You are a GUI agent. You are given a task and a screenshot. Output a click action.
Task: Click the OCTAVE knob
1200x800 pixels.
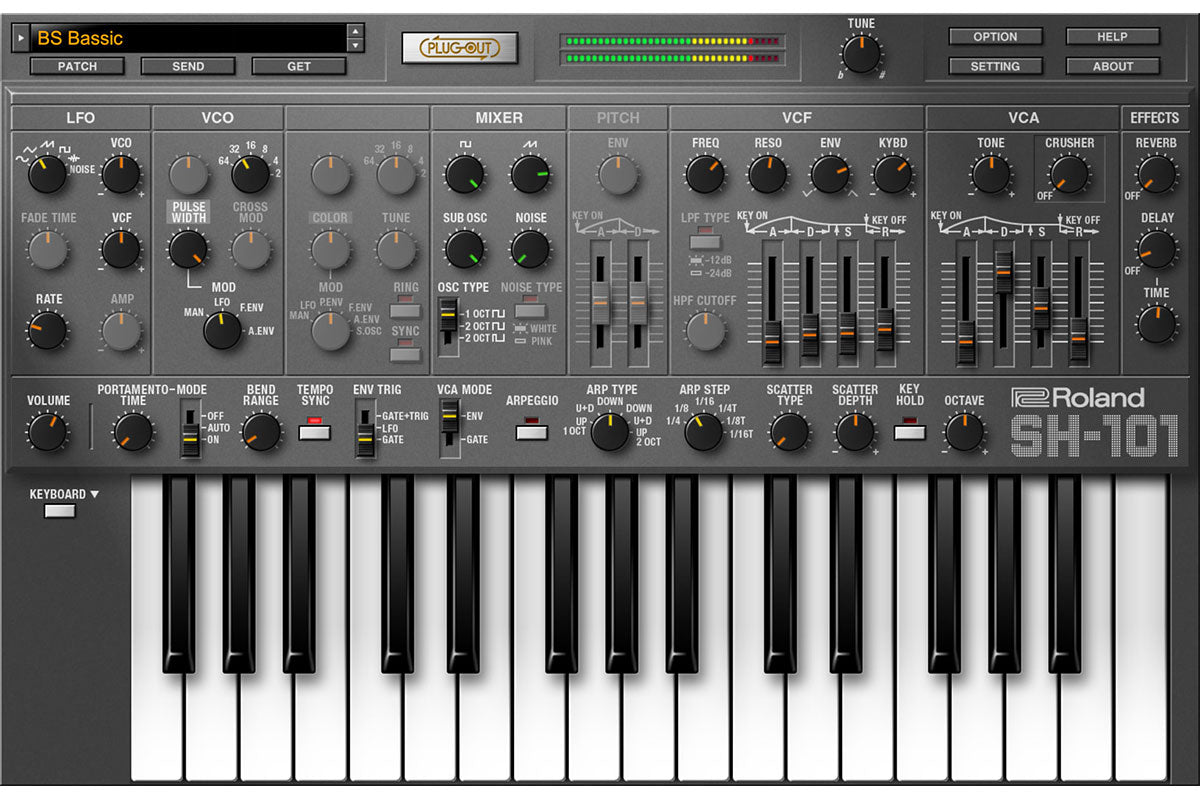[x=964, y=432]
